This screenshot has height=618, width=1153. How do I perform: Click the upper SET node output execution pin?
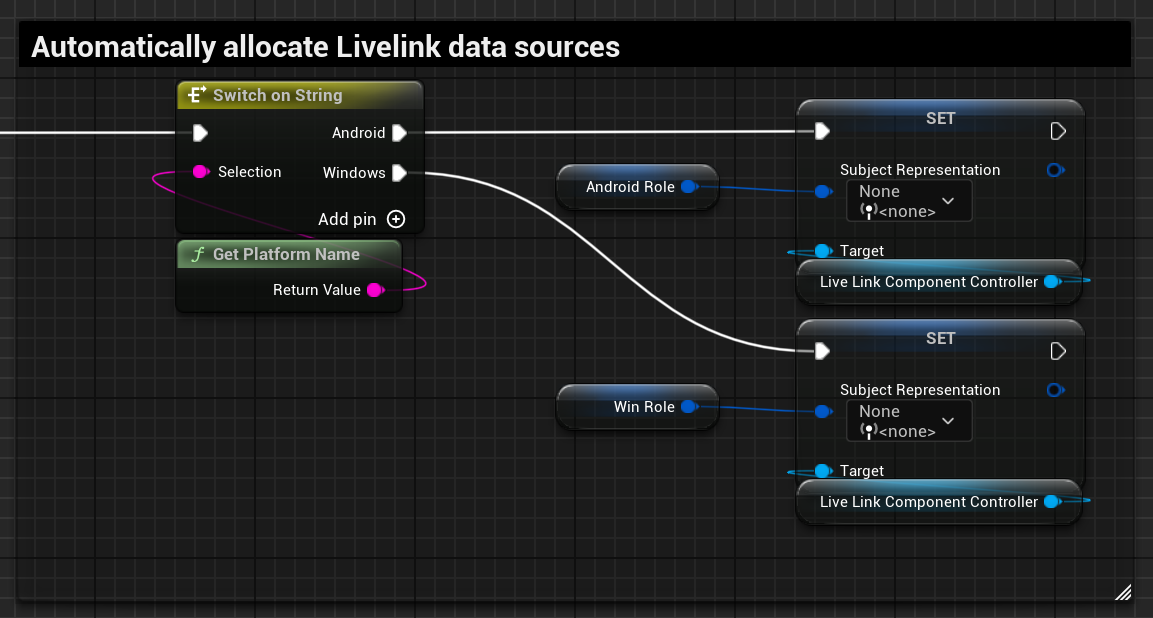tap(1058, 131)
